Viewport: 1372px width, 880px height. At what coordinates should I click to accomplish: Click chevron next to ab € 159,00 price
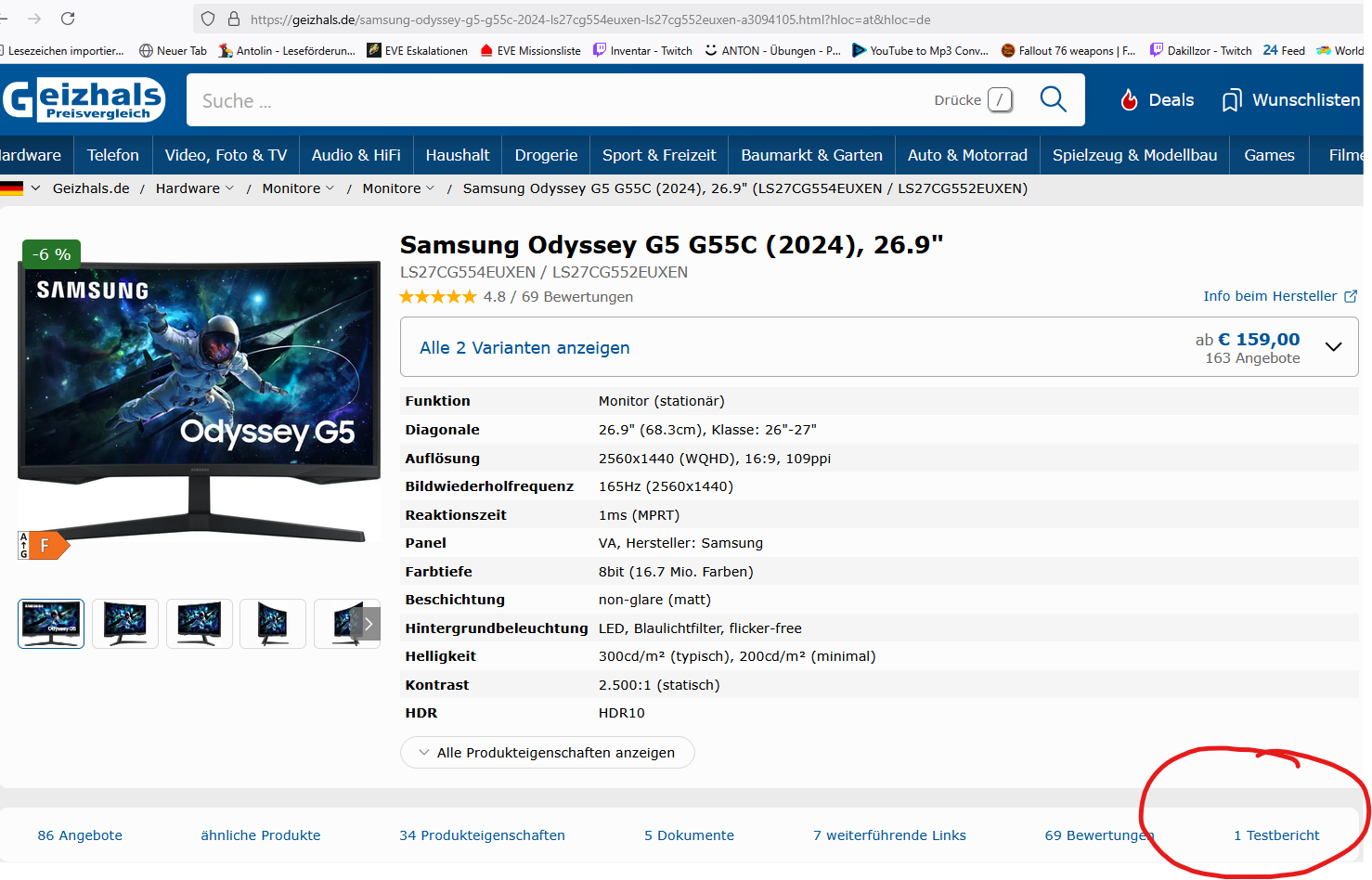[1333, 347]
